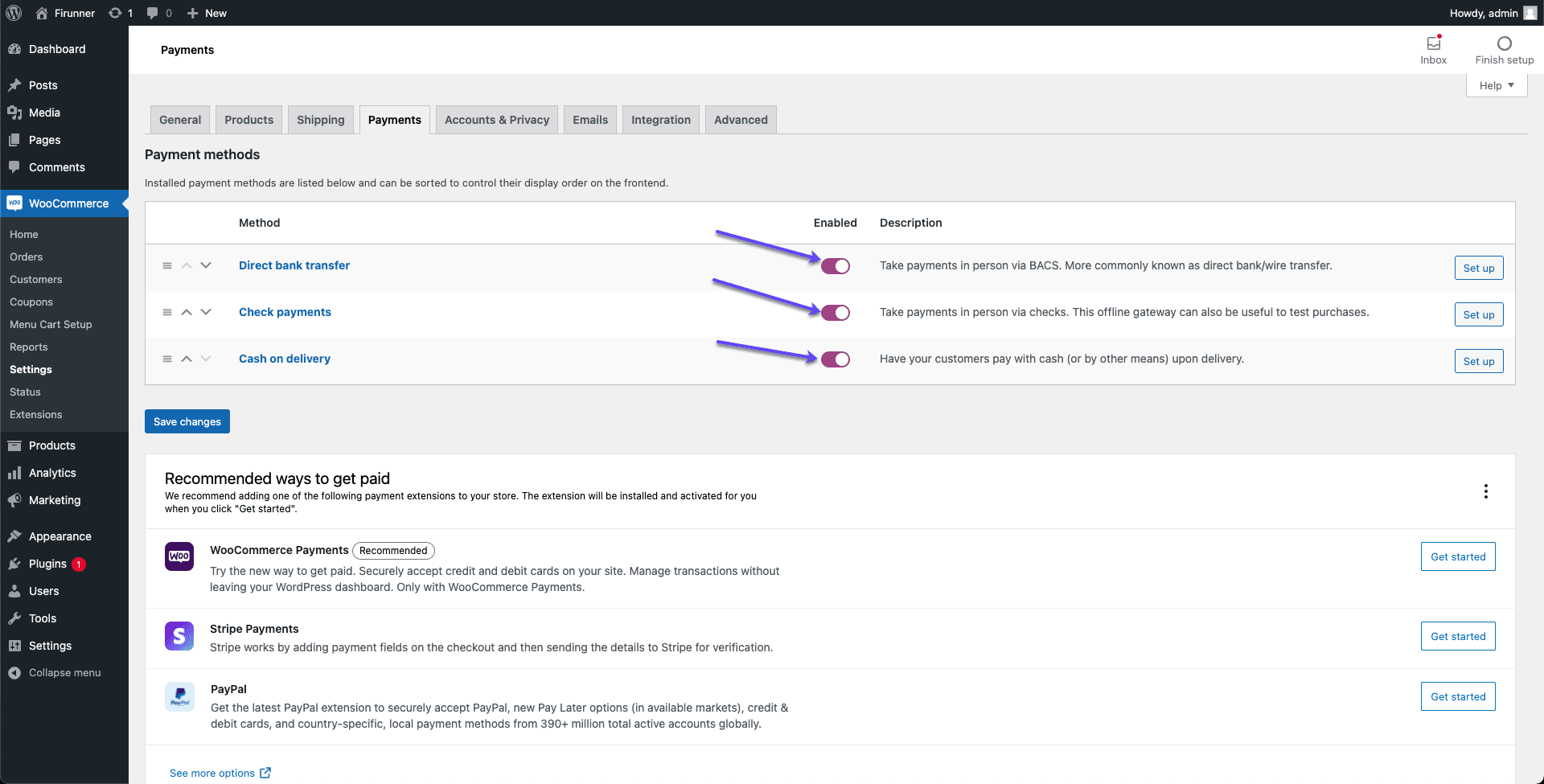Screen dimensions: 1544x784
Task: Move Cash on delivery up
Action: 187,359
